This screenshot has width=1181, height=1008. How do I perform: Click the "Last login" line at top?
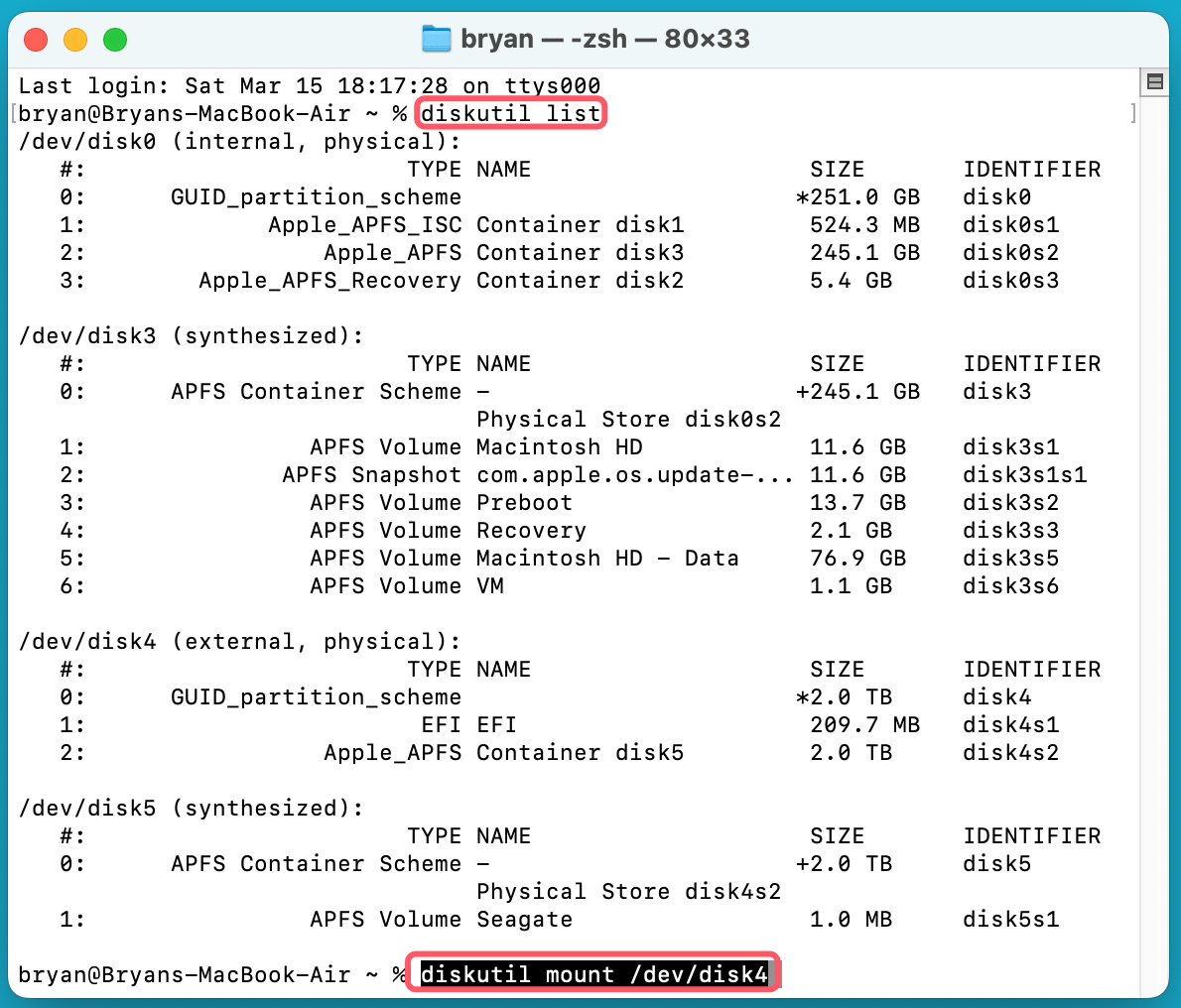(x=309, y=86)
